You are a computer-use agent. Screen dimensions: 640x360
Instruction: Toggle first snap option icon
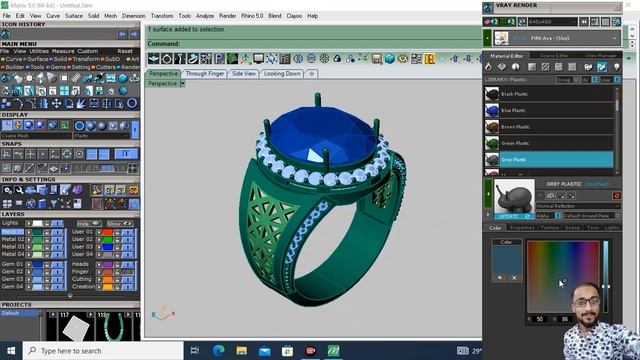click(x=6, y=154)
